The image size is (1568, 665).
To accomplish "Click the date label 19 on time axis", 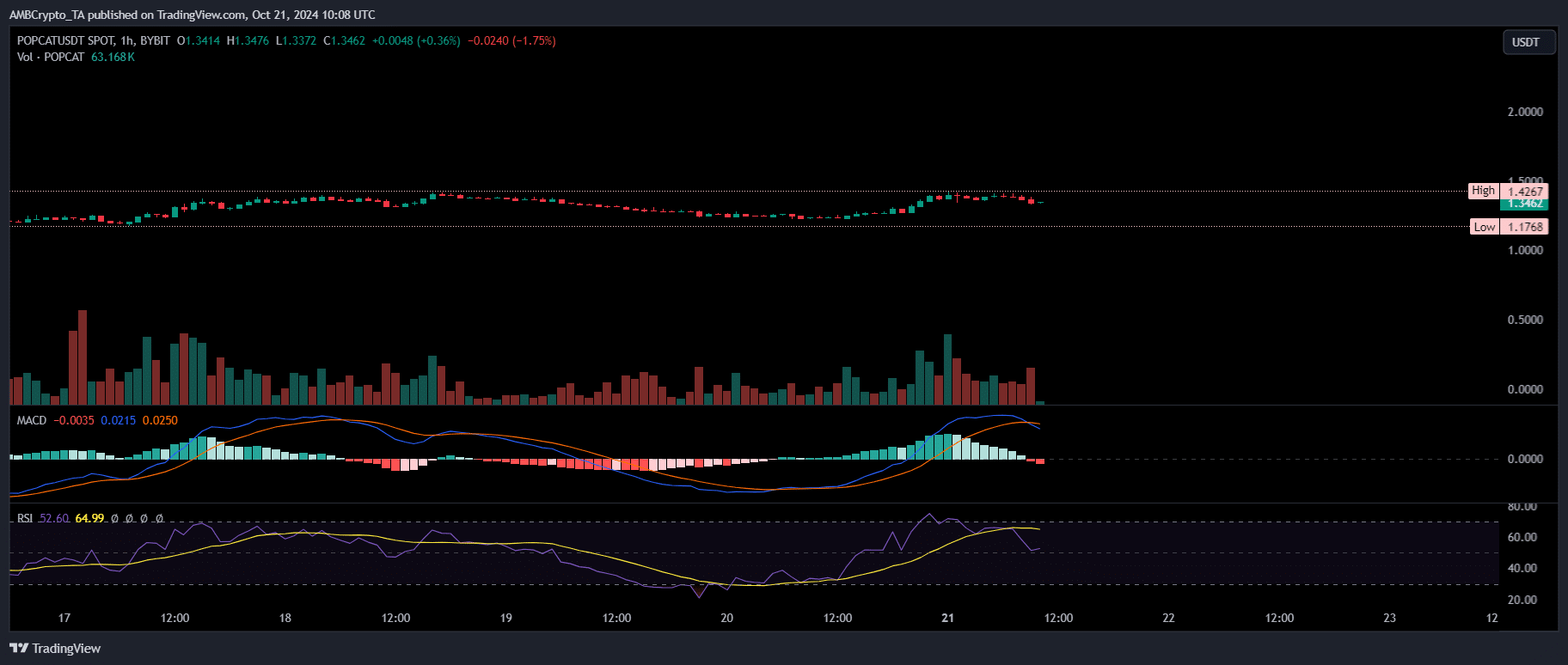I will (506, 618).
